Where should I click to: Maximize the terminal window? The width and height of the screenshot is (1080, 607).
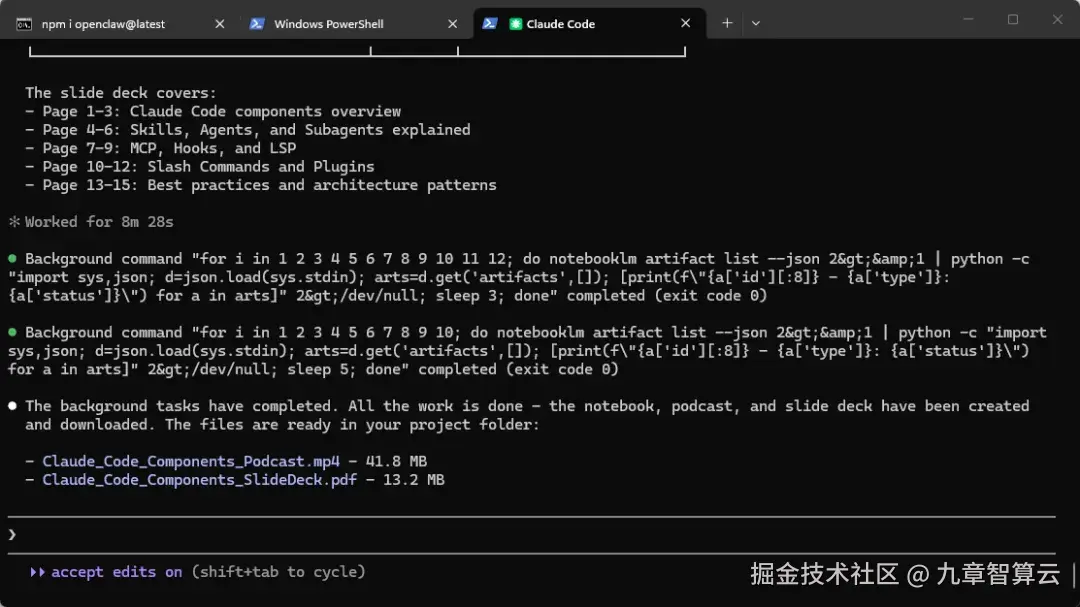click(1012, 19)
